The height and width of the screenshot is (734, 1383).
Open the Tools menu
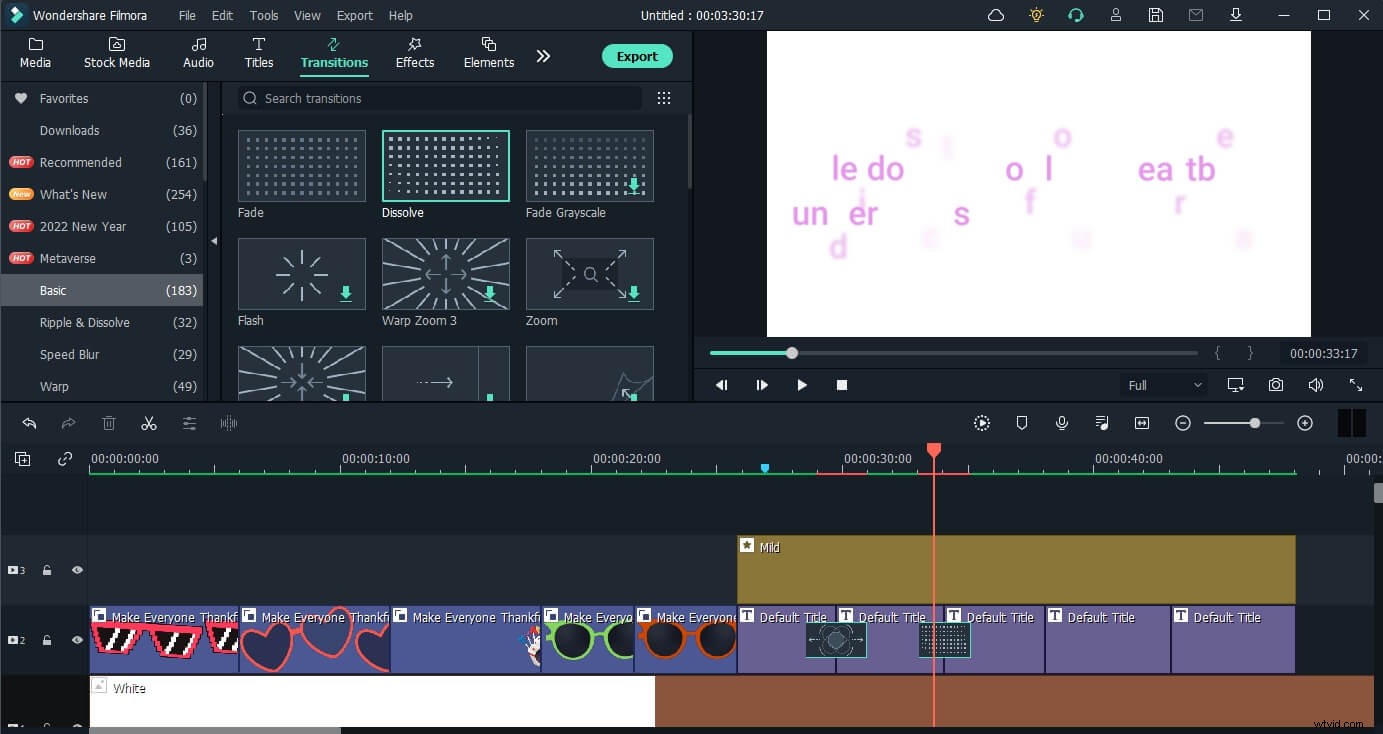[264, 15]
